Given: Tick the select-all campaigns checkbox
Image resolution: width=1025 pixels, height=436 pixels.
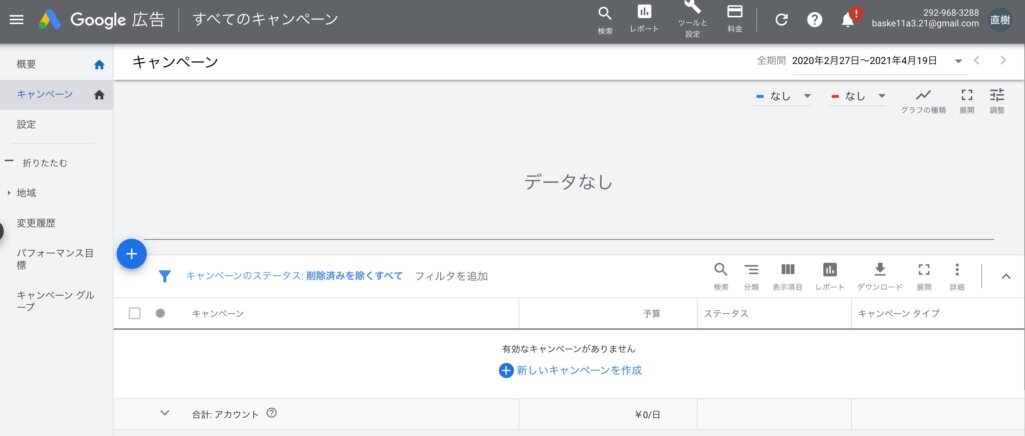Looking at the screenshot, I should 135,313.
